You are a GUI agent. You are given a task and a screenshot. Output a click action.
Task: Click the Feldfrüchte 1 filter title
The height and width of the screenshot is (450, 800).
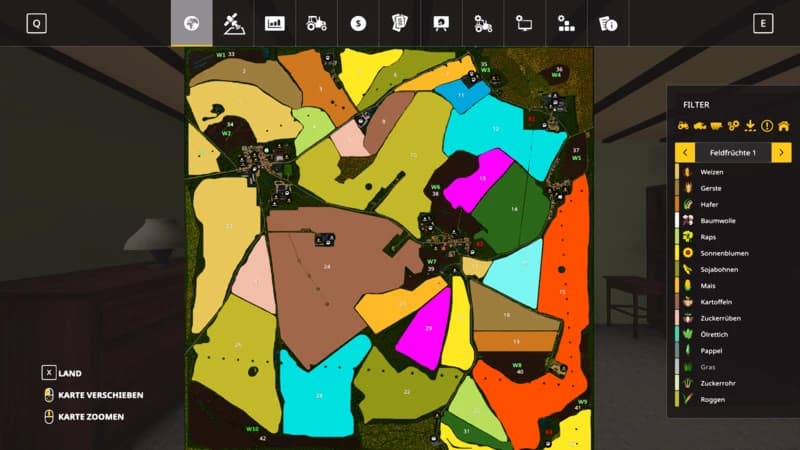tap(733, 153)
